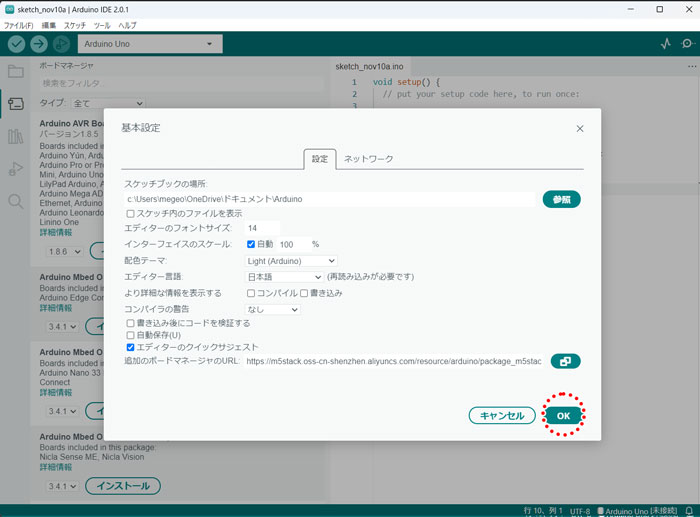700x517 pixels.
Task: Open 詳細情報 link under Nano 33 Connect
Action: tap(56, 392)
